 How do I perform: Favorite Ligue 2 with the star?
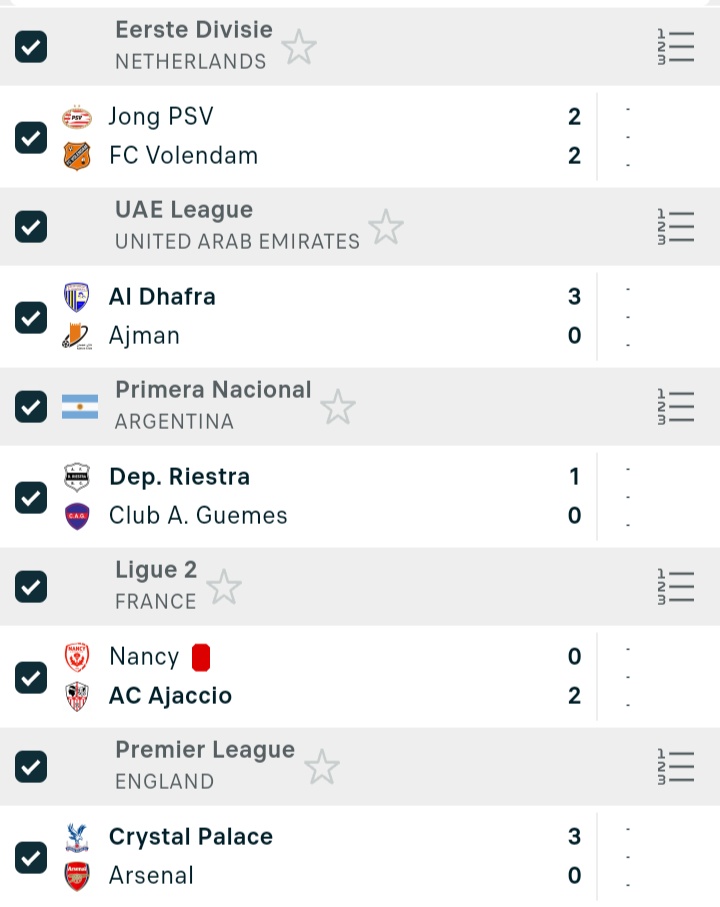(x=223, y=587)
